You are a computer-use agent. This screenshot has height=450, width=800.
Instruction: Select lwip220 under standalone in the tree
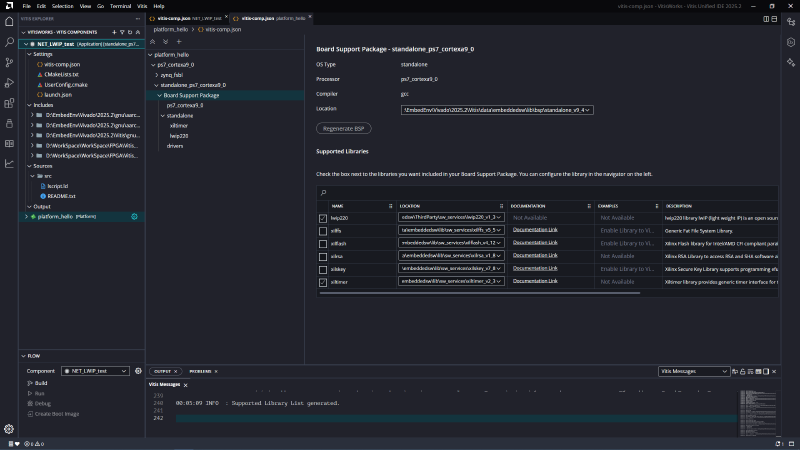coord(179,136)
